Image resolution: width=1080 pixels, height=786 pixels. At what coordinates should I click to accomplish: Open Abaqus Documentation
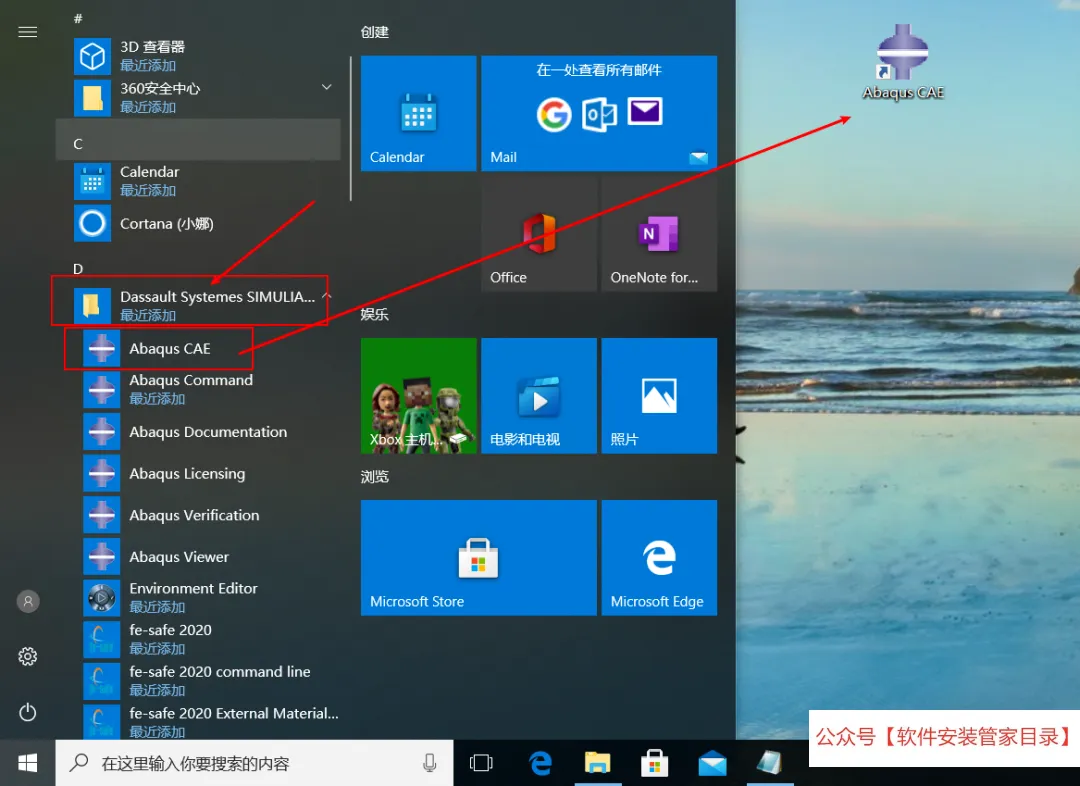198,432
